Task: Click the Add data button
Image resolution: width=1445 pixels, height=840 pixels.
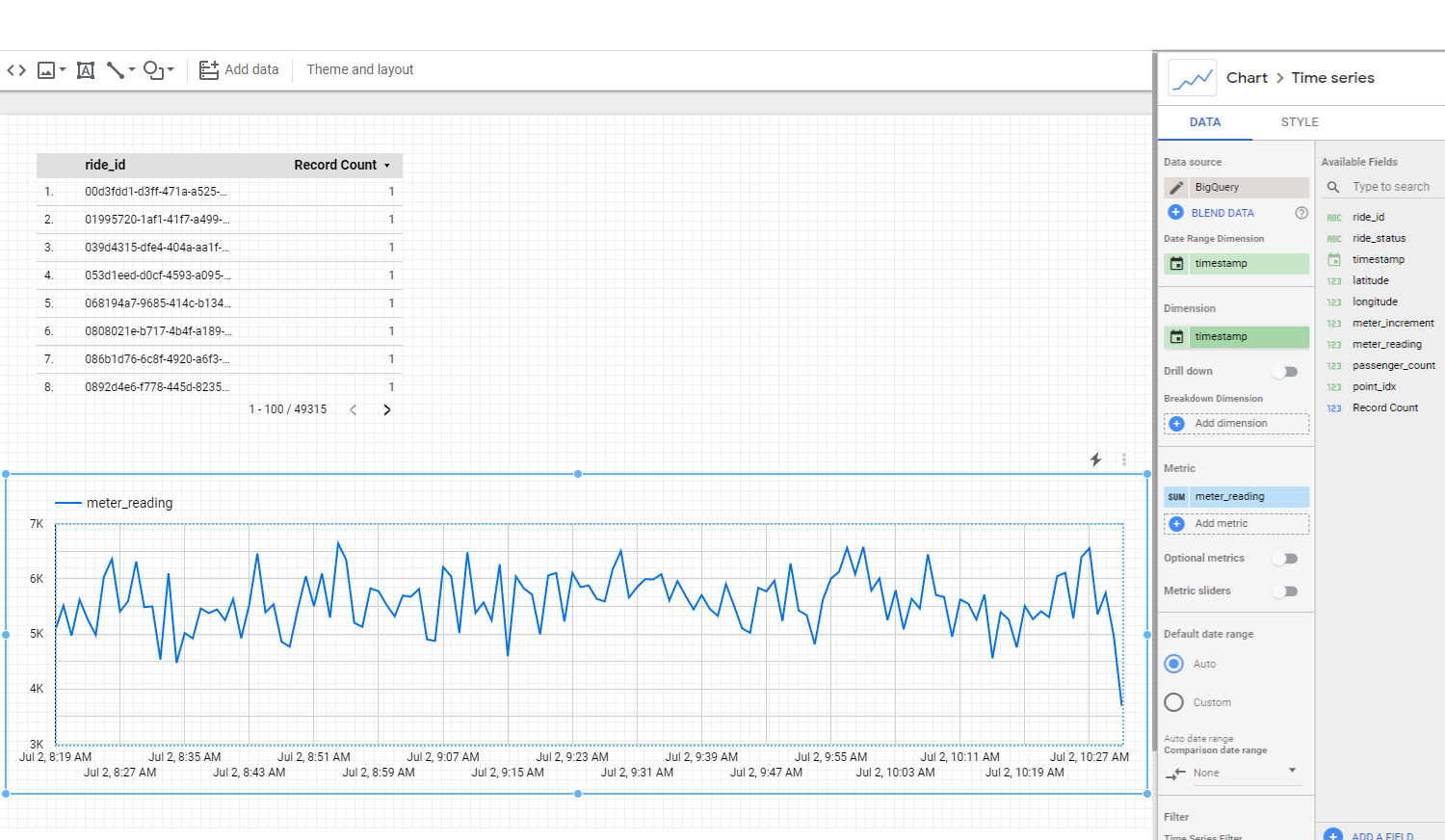Action: pyautogui.click(x=239, y=70)
